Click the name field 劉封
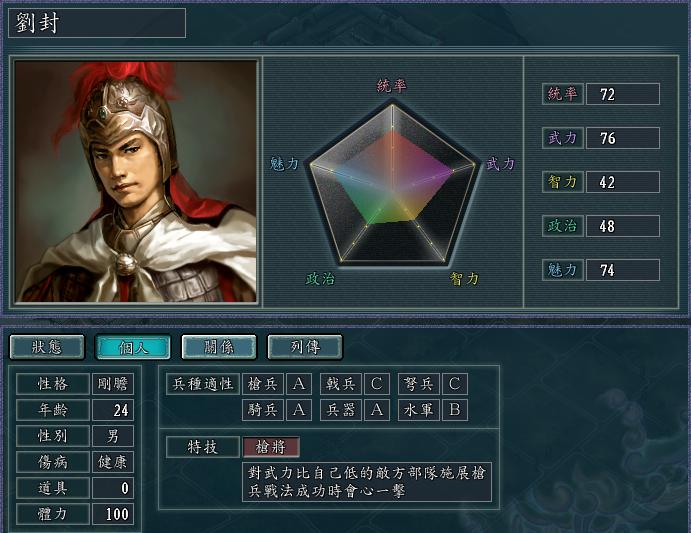This screenshot has height=533, width=691. pyautogui.click(x=97, y=23)
